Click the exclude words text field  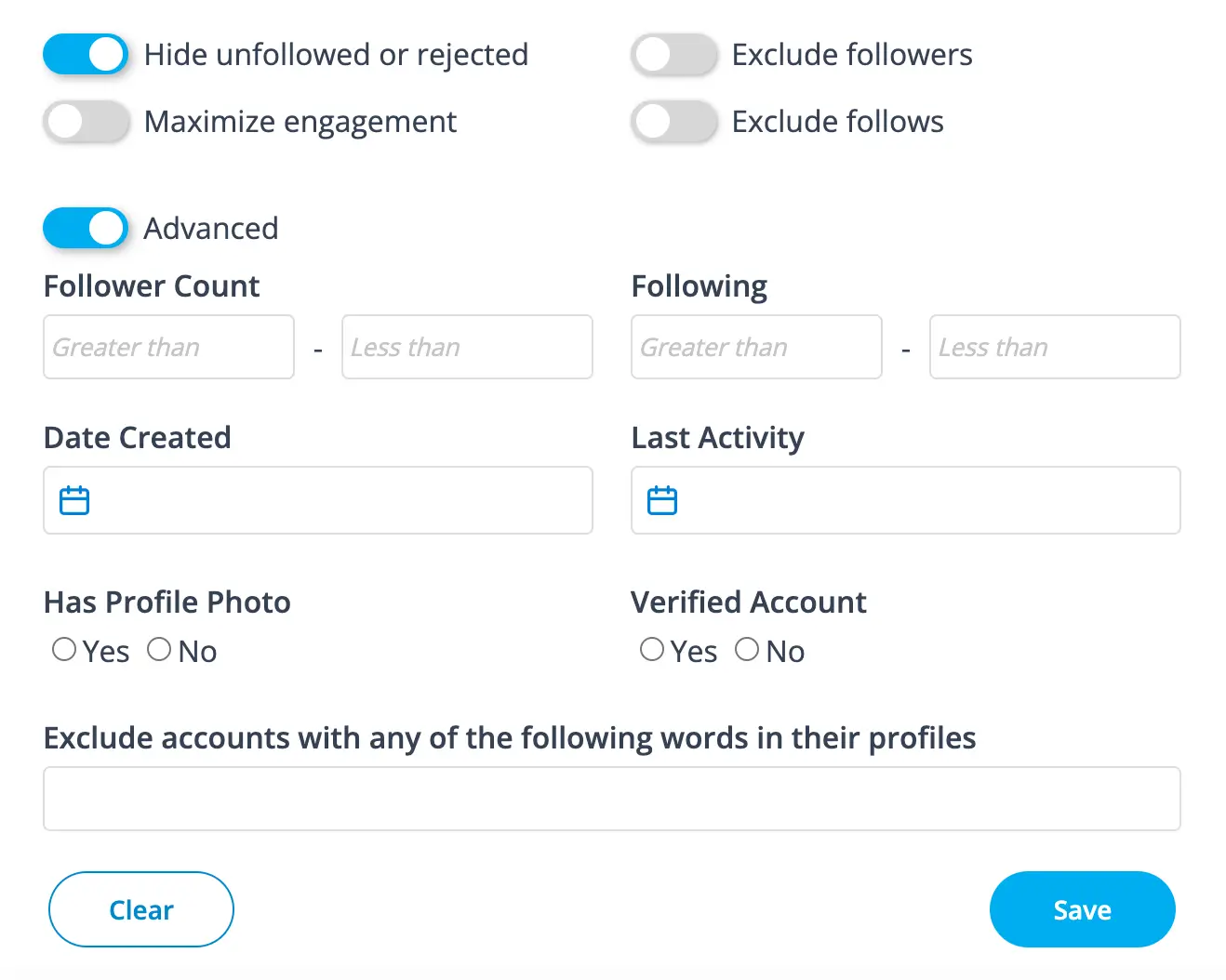[612, 799]
